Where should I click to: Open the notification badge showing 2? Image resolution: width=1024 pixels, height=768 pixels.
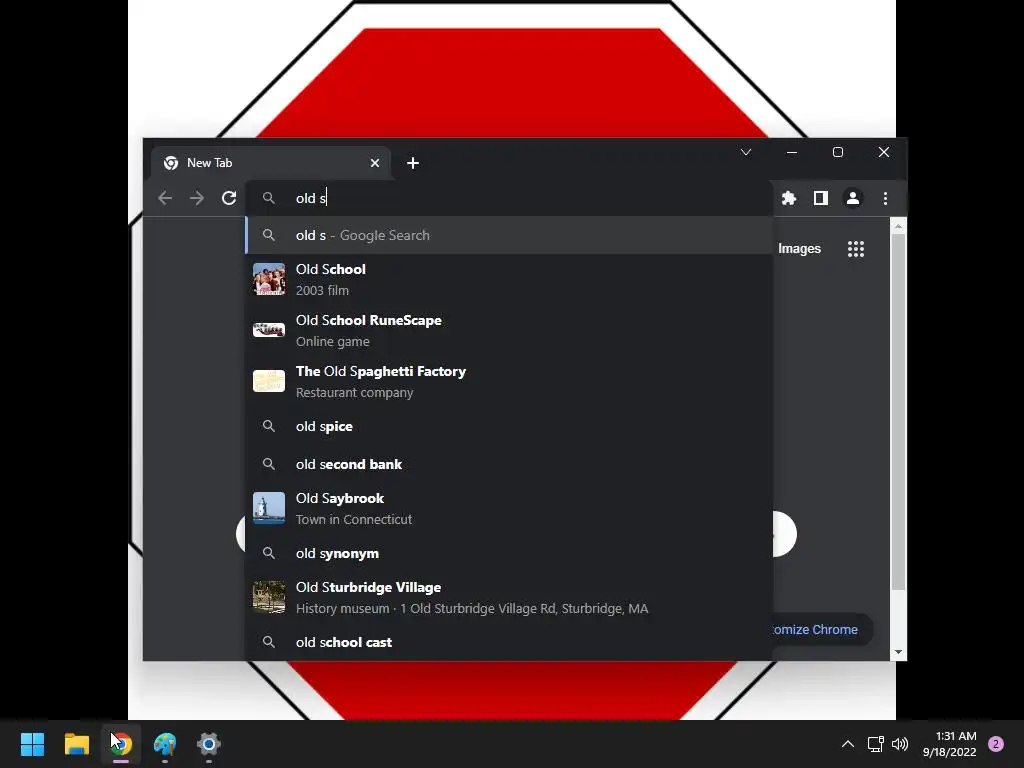(996, 744)
